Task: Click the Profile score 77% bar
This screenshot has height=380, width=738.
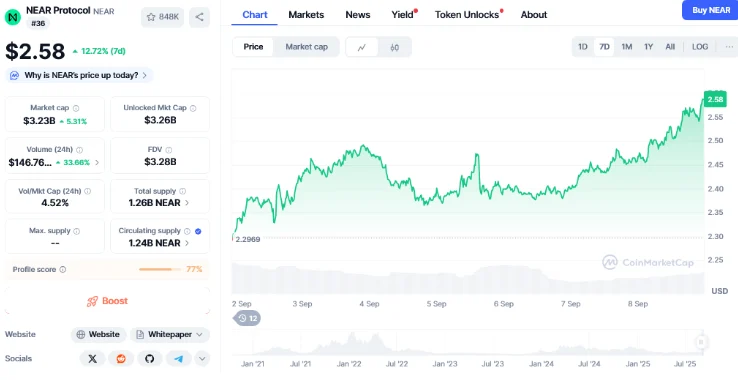Action: click(x=160, y=269)
